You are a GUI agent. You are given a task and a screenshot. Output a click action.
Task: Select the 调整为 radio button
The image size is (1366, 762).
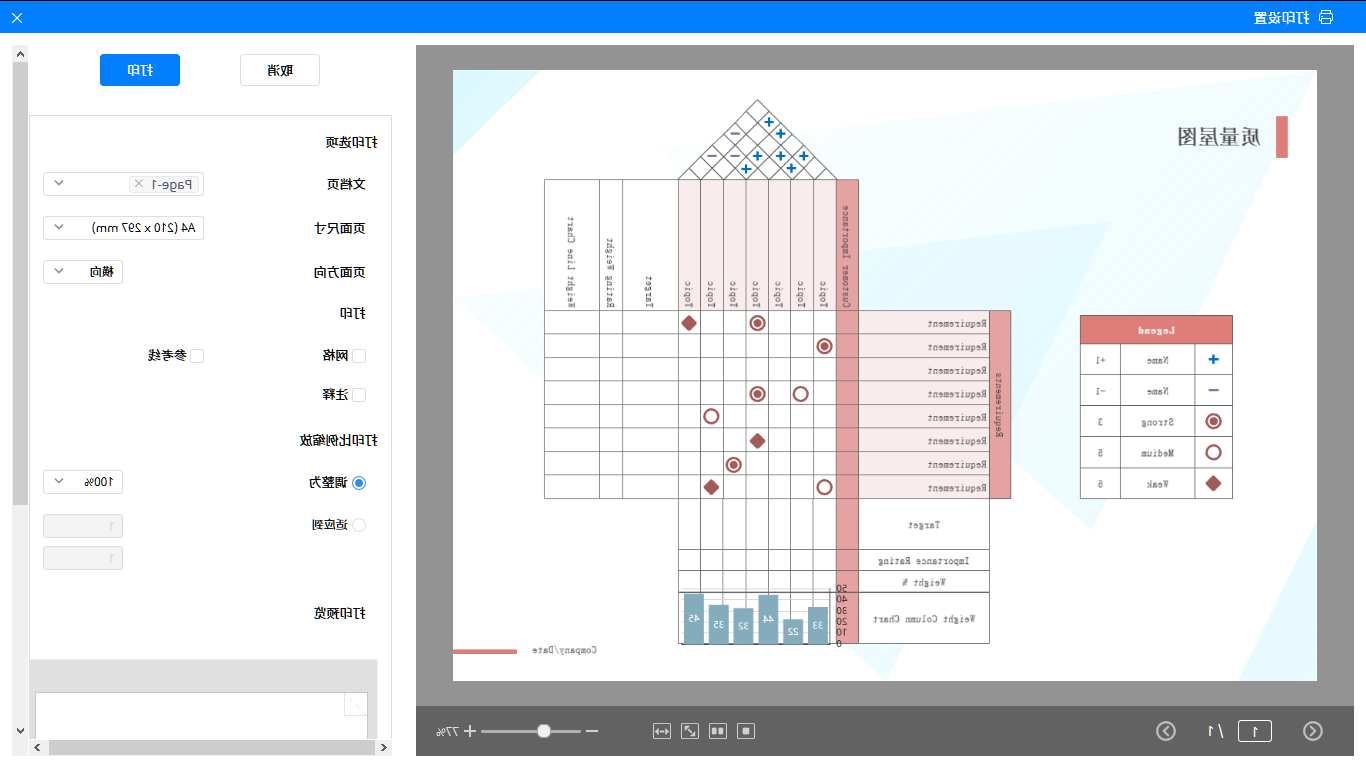tap(359, 482)
